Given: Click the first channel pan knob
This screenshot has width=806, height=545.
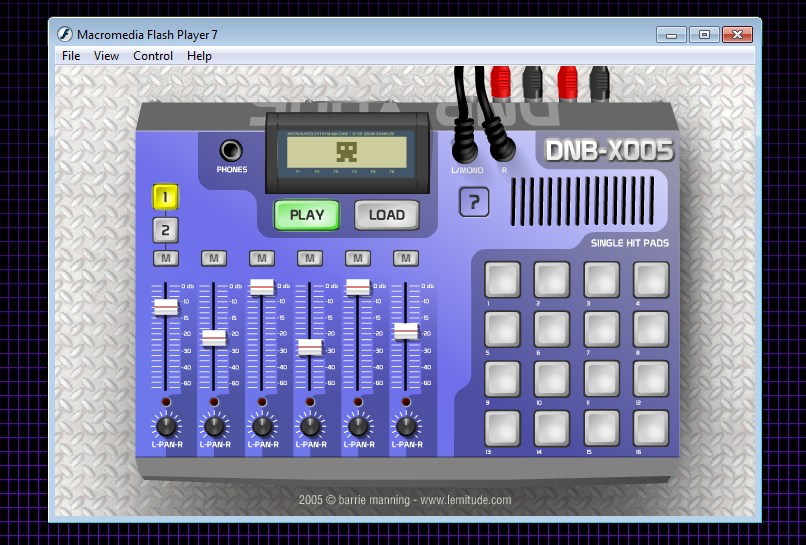Looking at the screenshot, I should 167,426.
